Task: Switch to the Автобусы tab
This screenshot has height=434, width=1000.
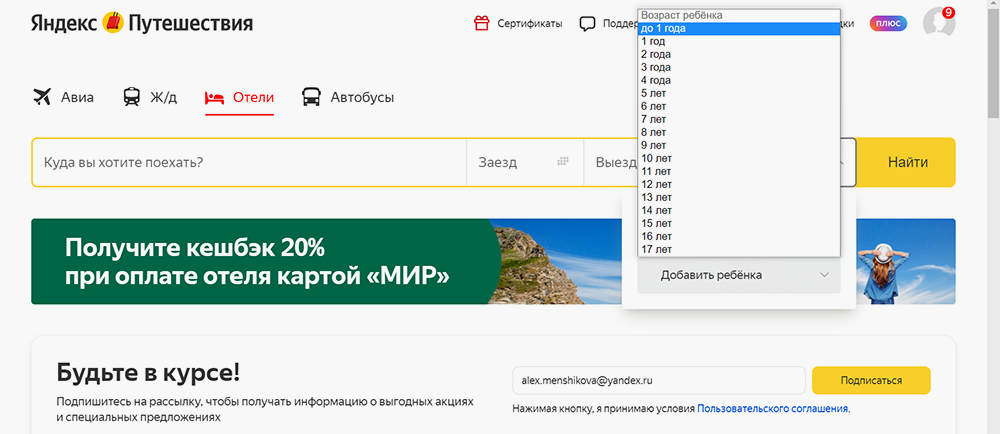Action: pyautogui.click(x=348, y=98)
